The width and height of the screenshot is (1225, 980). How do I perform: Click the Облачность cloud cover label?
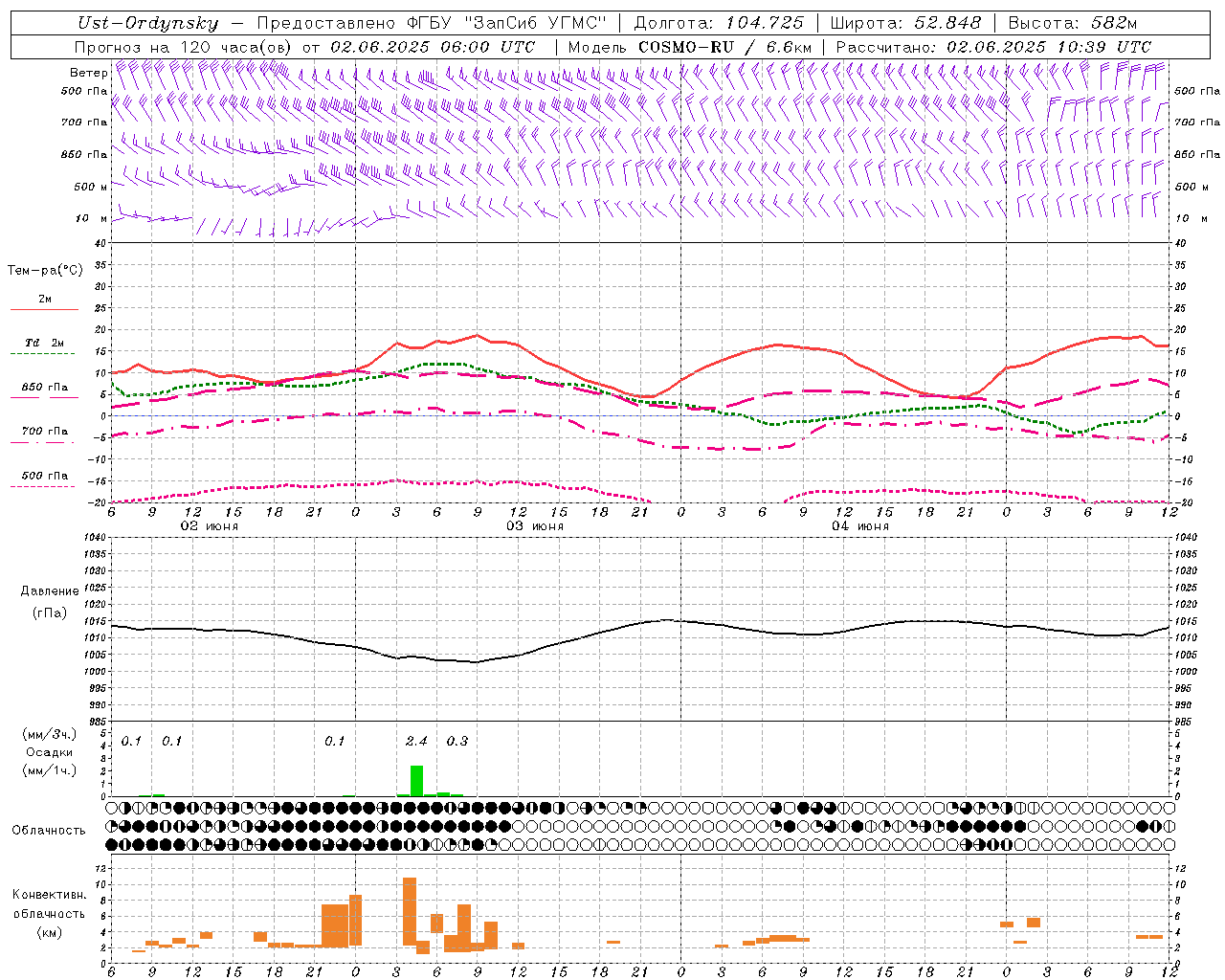click(x=49, y=830)
